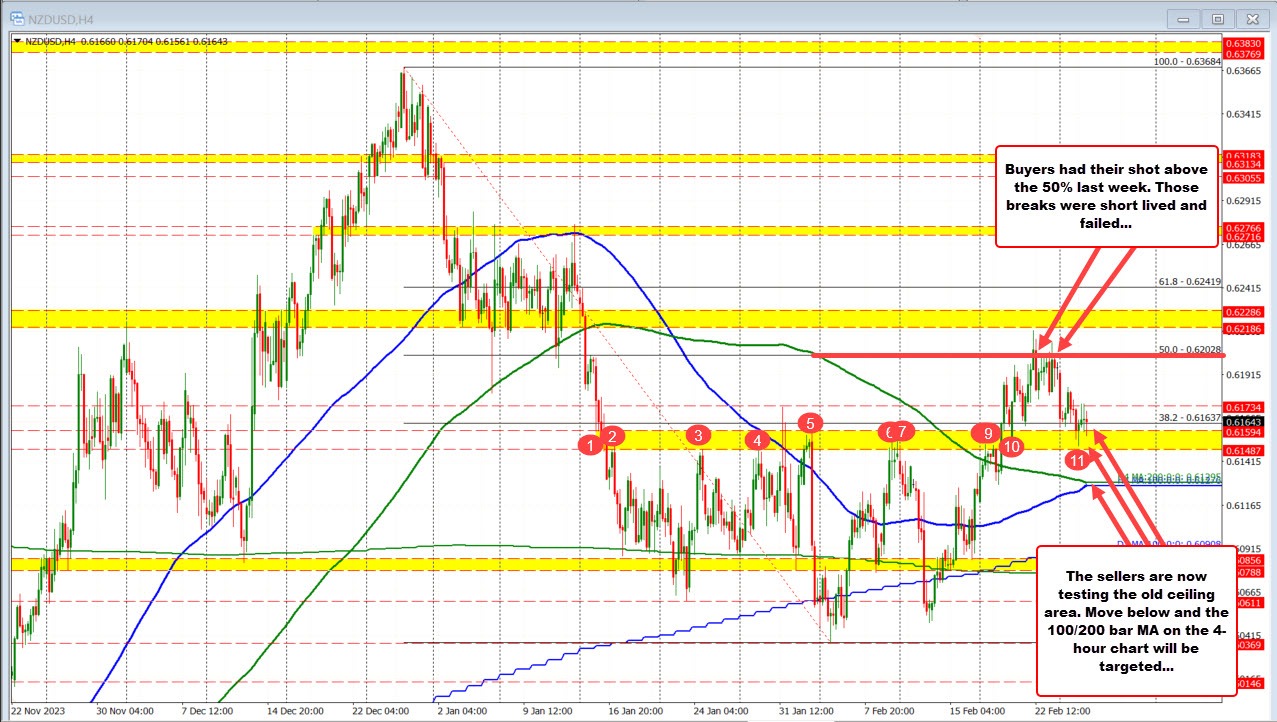Click the 61.8 - 0.62419 Fibonacci label

click(x=1188, y=281)
